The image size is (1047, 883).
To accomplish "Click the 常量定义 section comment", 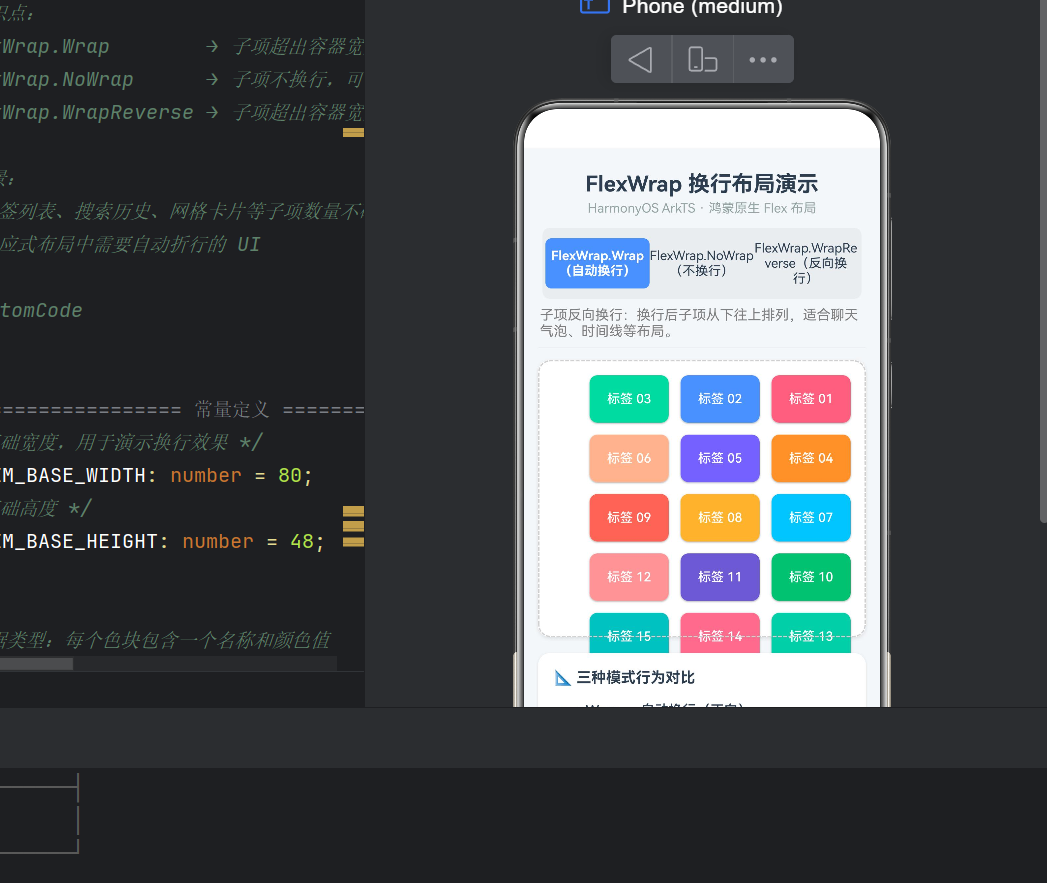I will (232, 409).
